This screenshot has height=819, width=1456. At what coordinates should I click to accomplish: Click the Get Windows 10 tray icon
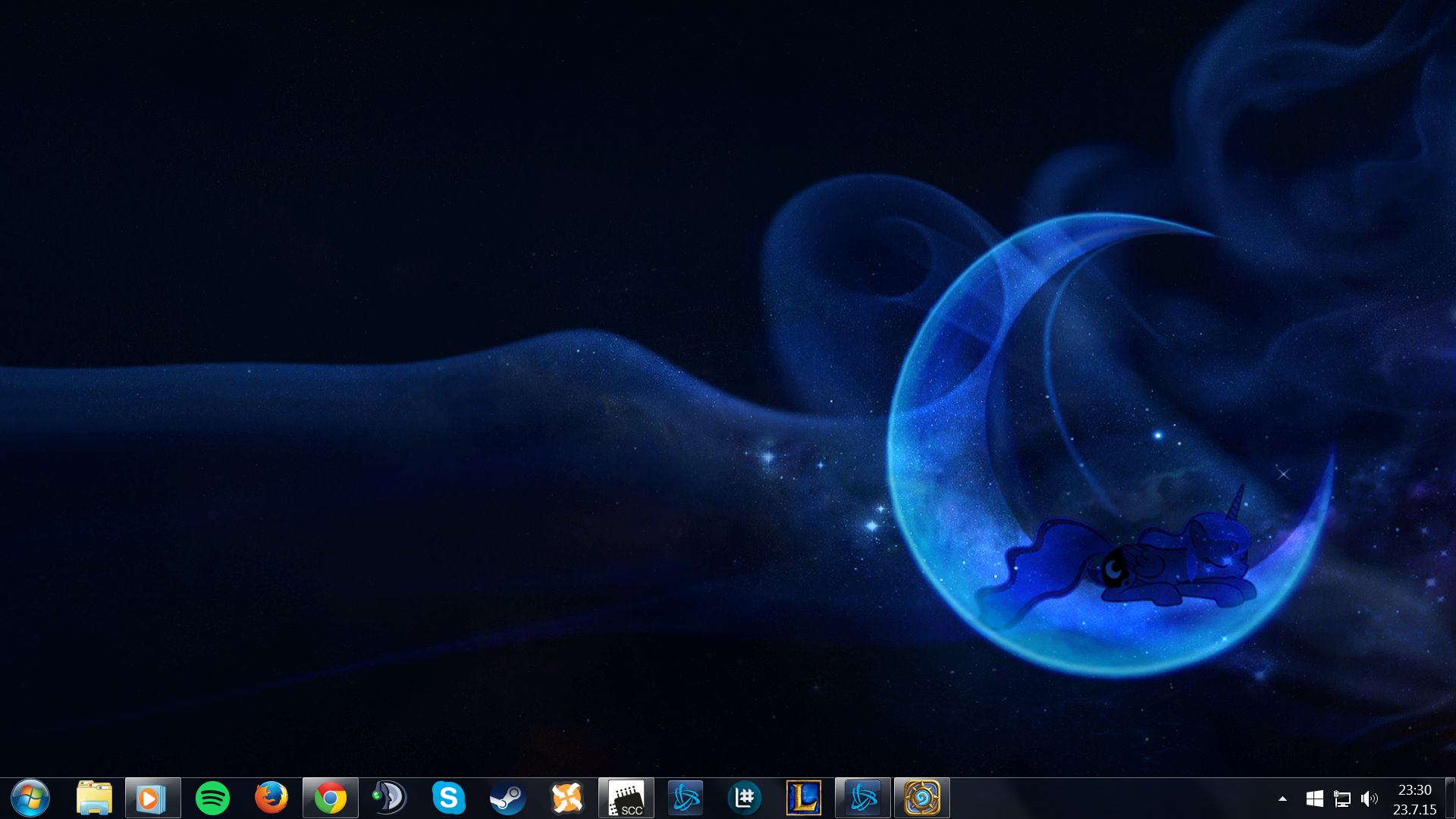1314,799
